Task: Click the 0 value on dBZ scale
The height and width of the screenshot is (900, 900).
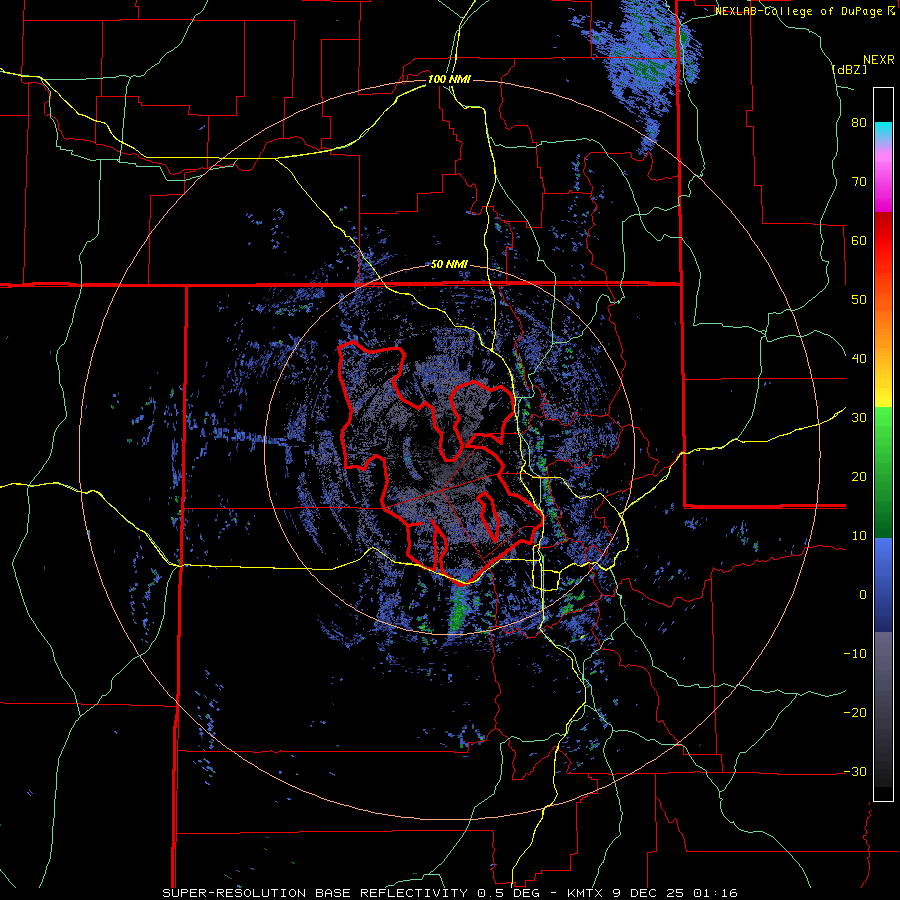Action: tap(863, 595)
